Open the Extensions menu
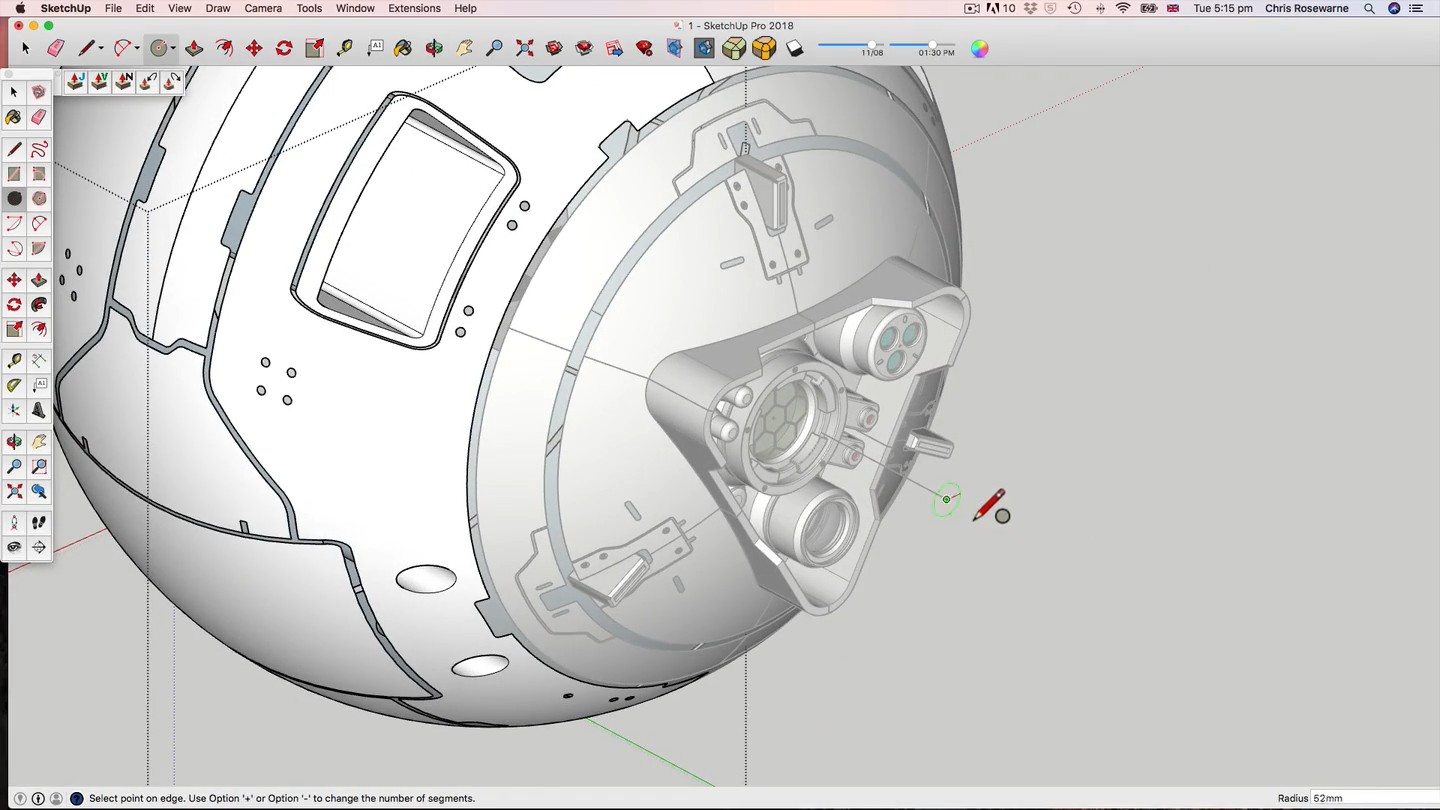This screenshot has width=1440, height=810. tap(414, 8)
